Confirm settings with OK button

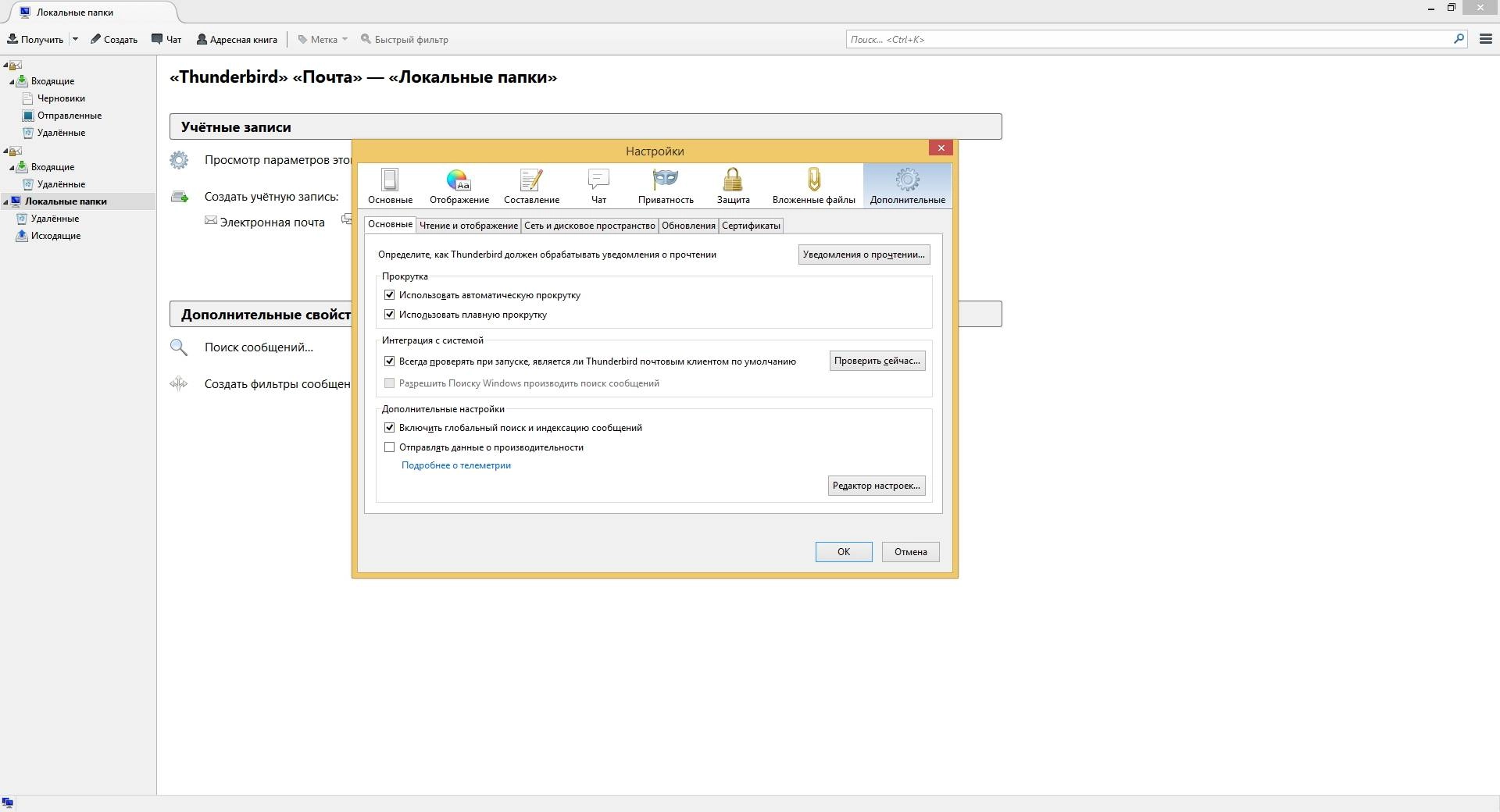click(x=844, y=552)
